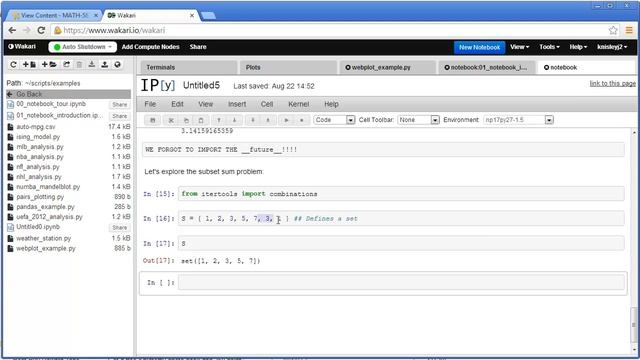Open auto-mpg.csv file
This screenshot has height=360, width=640.
point(36,127)
